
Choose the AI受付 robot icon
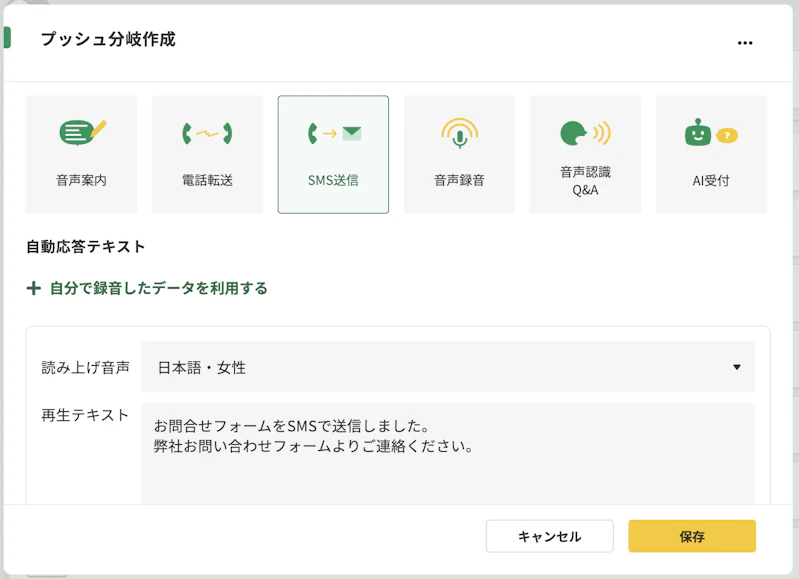(711, 133)
